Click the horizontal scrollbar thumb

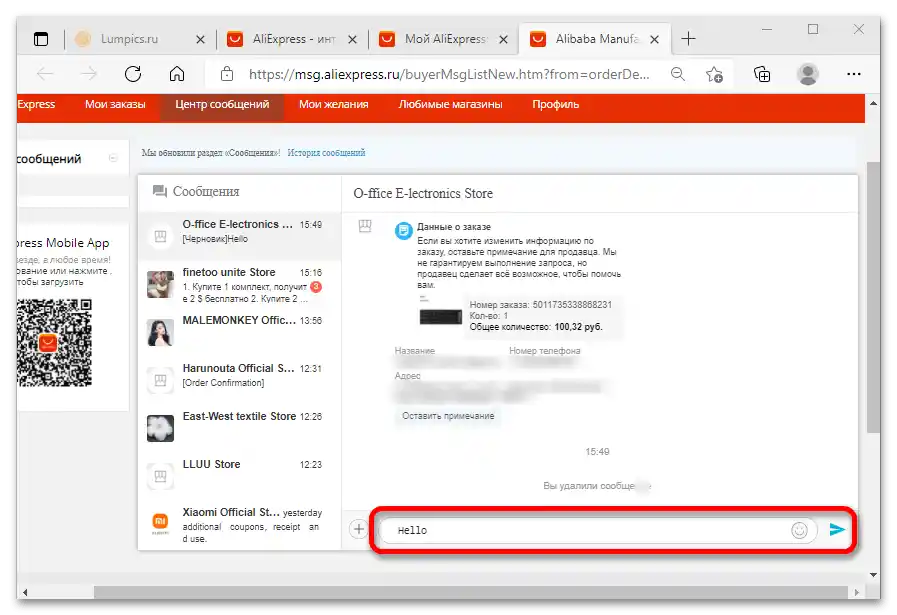point(470,592)
